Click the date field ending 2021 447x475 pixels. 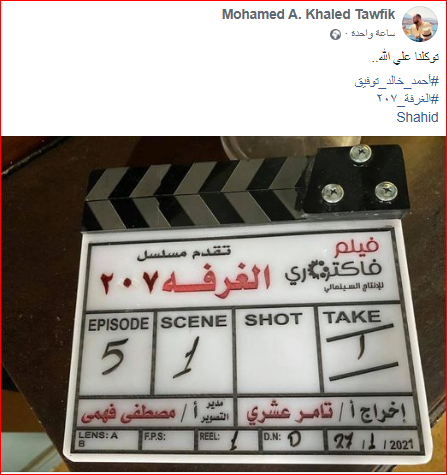coord(373,444)
